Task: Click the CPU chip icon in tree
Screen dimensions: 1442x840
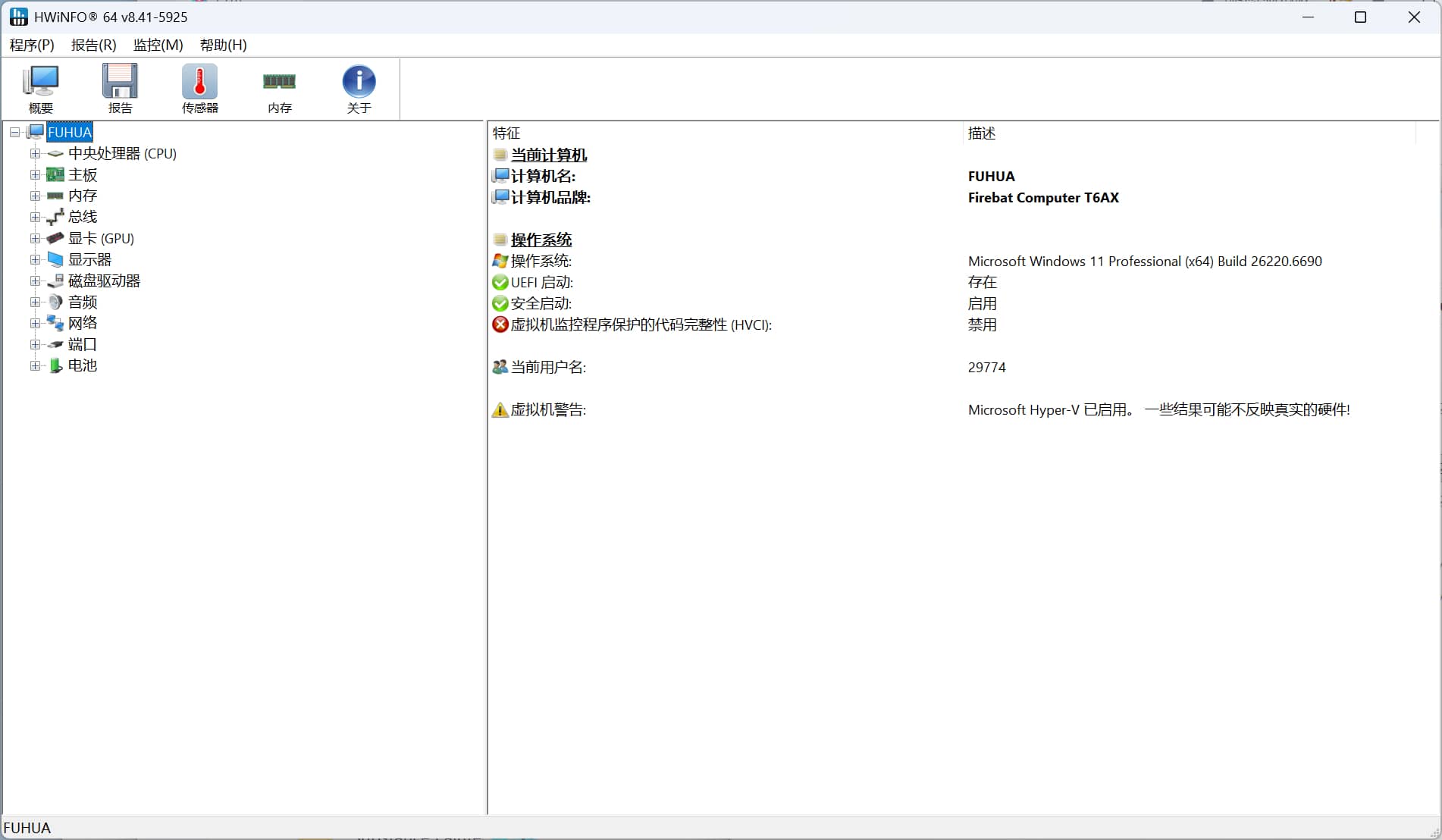Action: point(55,154)
